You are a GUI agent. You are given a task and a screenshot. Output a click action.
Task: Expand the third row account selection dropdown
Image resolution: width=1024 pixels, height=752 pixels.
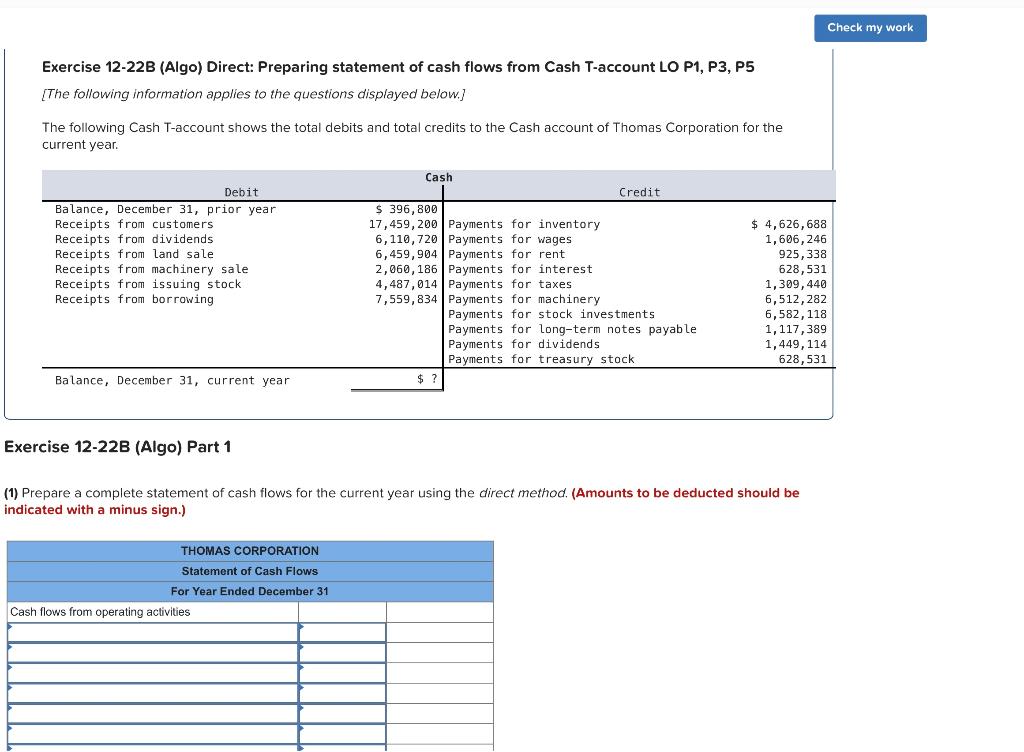pos(150,672)
